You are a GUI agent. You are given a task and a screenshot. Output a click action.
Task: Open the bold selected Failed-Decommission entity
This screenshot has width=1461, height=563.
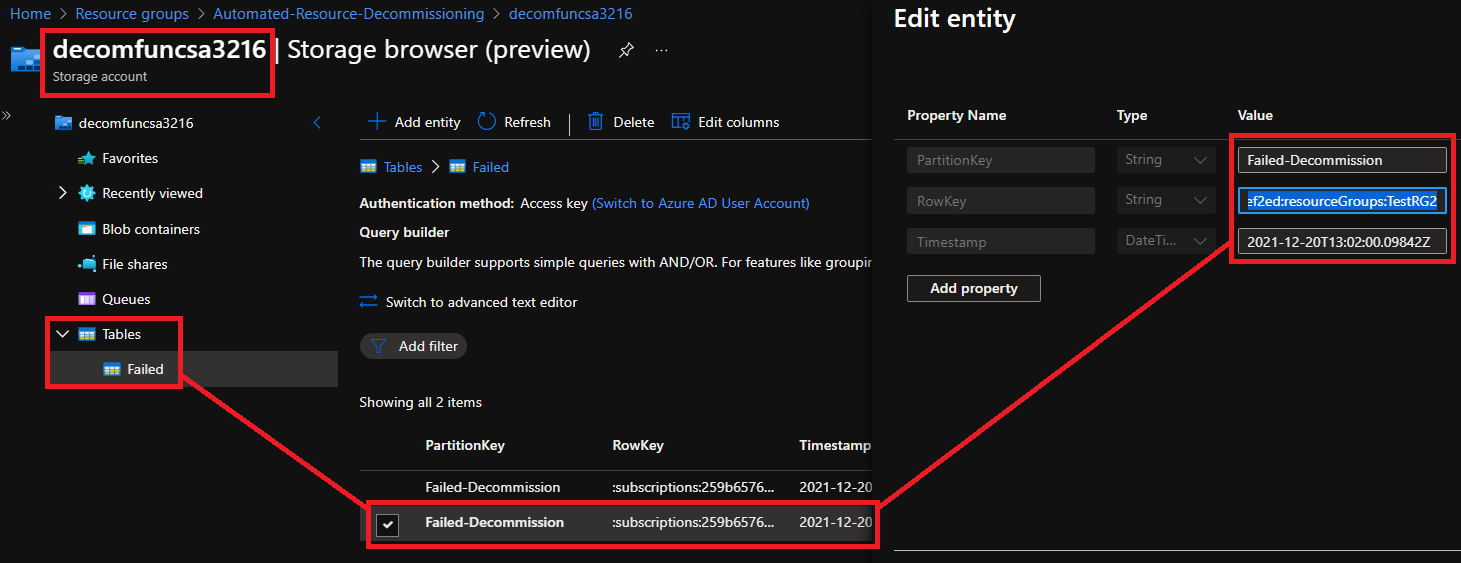495,522
